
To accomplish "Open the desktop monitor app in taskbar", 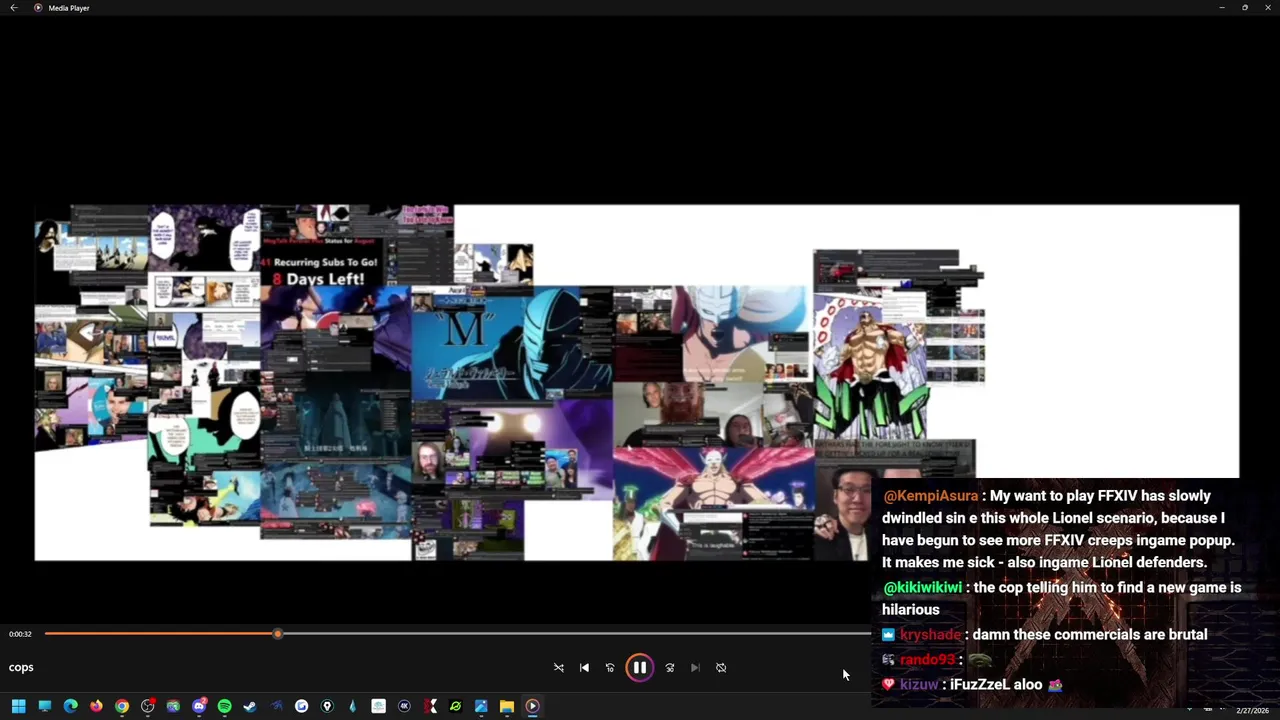I will tap(44, 706).
